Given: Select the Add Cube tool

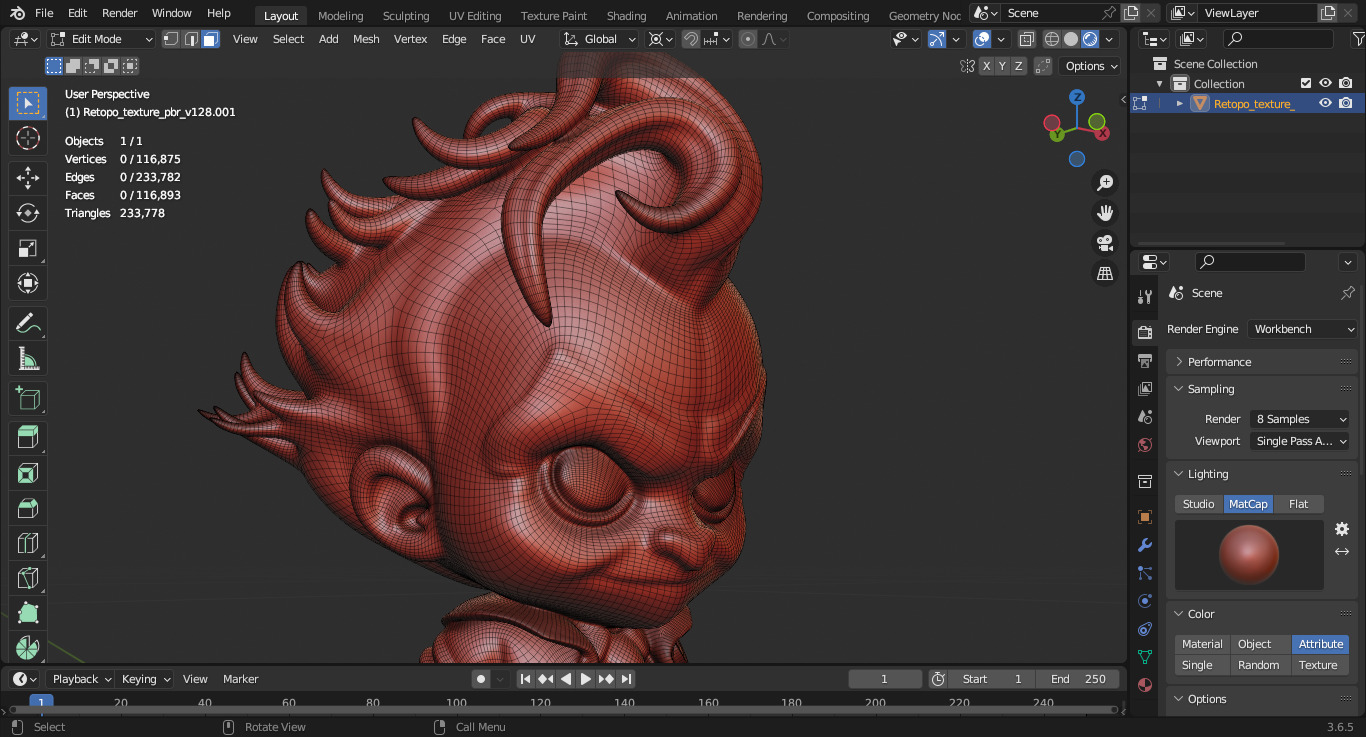Looking at the screenshot, I should coord(27,398).
